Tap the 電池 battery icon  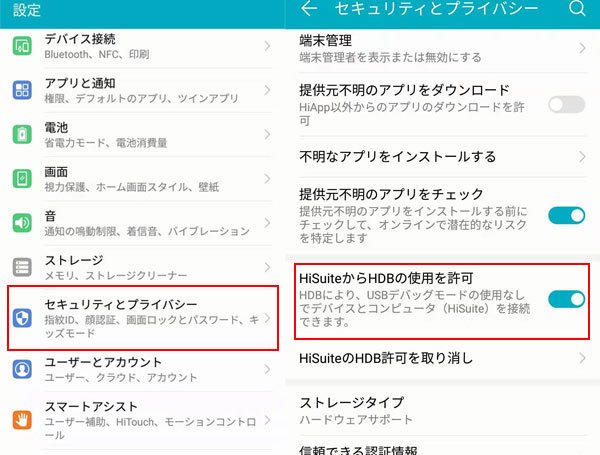22,134
